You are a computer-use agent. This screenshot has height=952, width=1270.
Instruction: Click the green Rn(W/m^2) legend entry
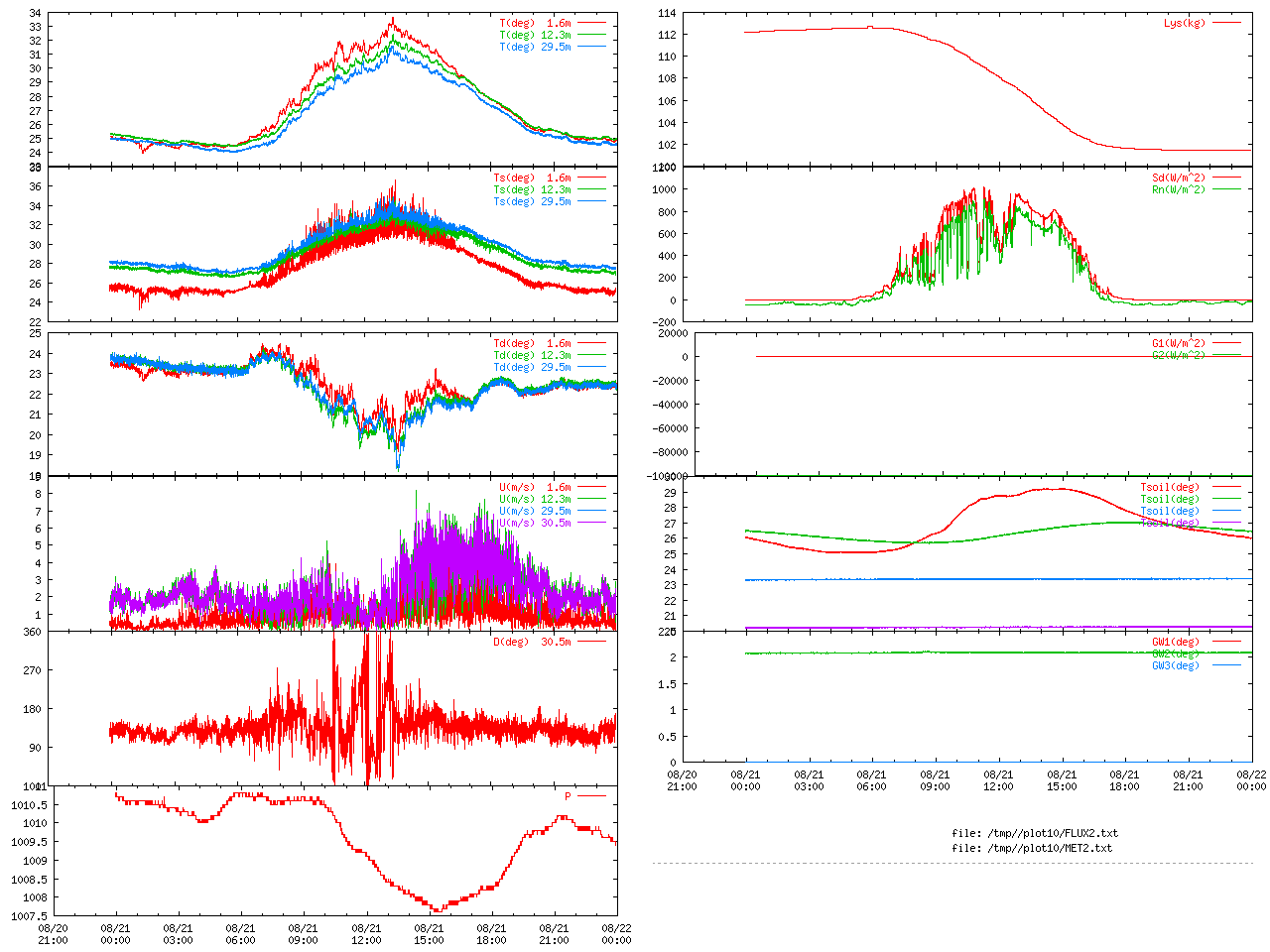[1196, 189]
